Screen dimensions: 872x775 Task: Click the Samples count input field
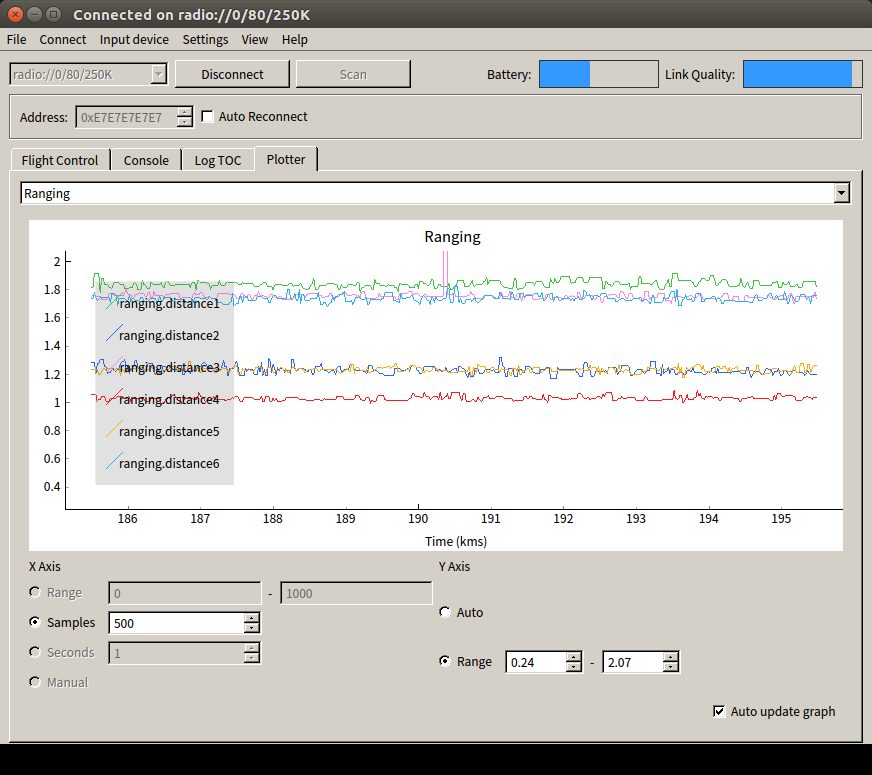(x=175, y=622)
